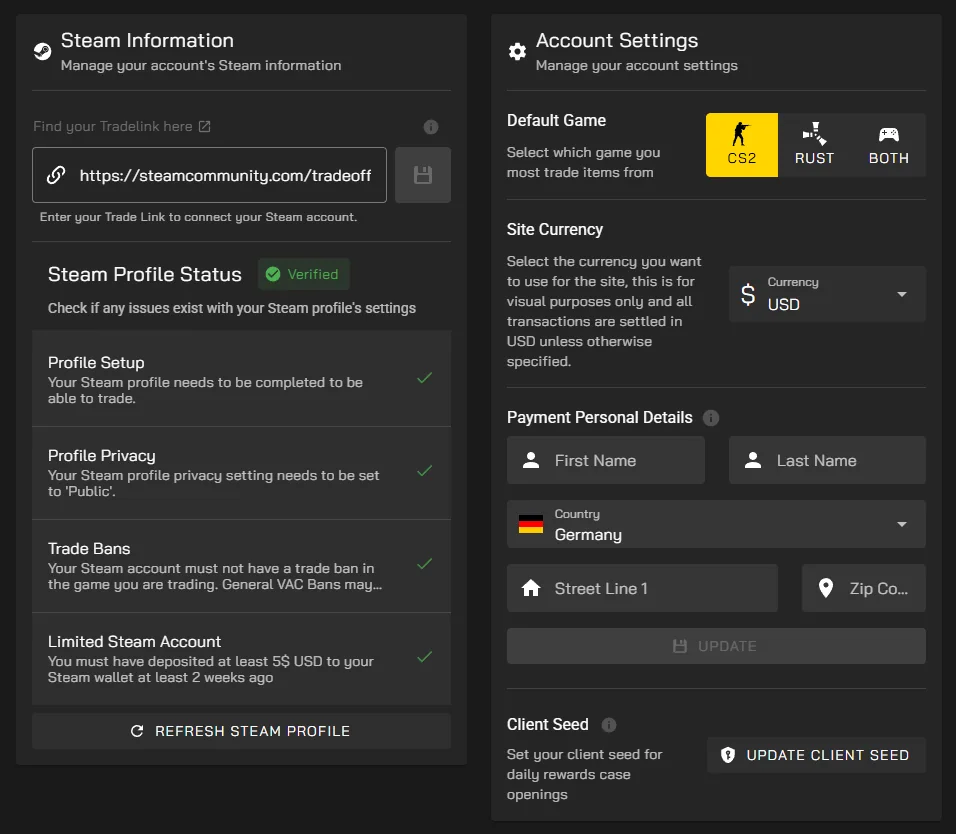Click the chain link icon in tradelink field
The height and width of the screenshot is (834, 956).
pos(56,176)
